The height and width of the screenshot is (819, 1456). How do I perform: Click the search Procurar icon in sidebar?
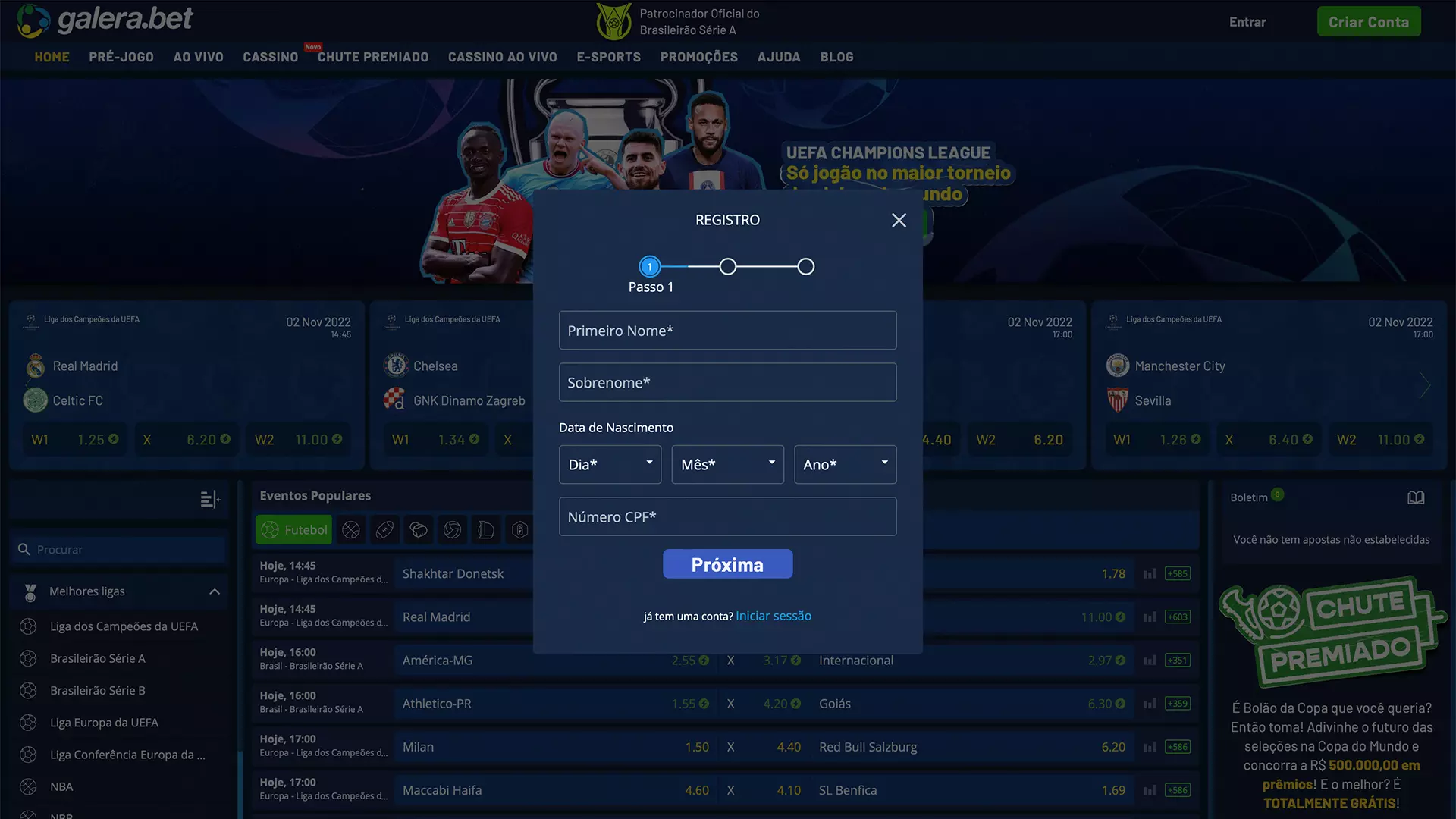pos(24,549)
